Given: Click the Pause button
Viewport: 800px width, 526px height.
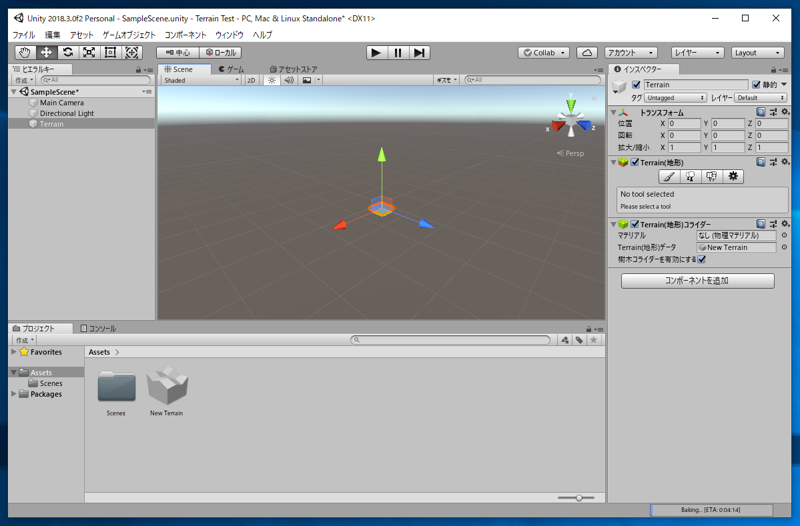Looking at the screenshot, I should [x=398, y=53].
